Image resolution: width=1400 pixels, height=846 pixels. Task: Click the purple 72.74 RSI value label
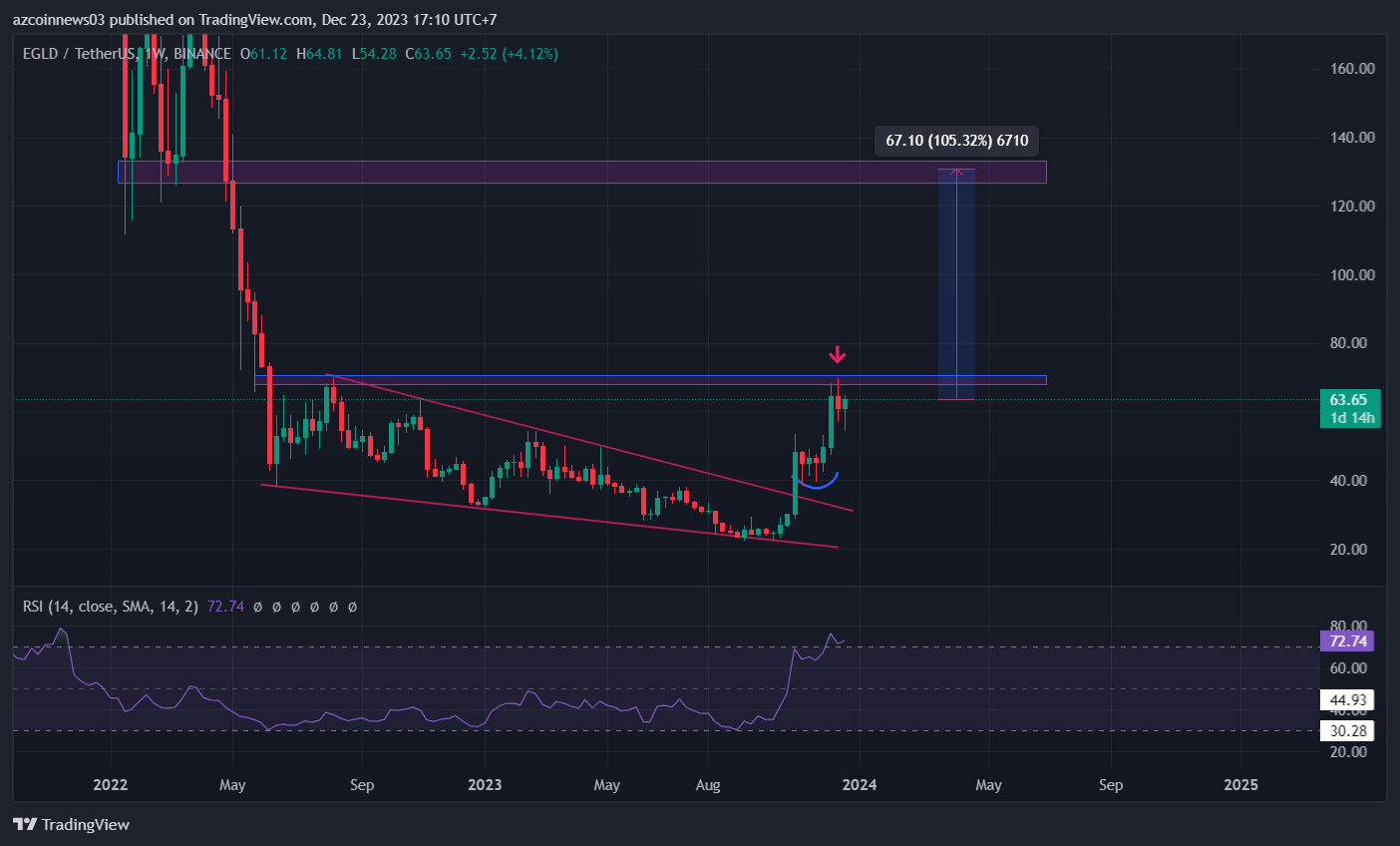click(x=1347, y=641)
